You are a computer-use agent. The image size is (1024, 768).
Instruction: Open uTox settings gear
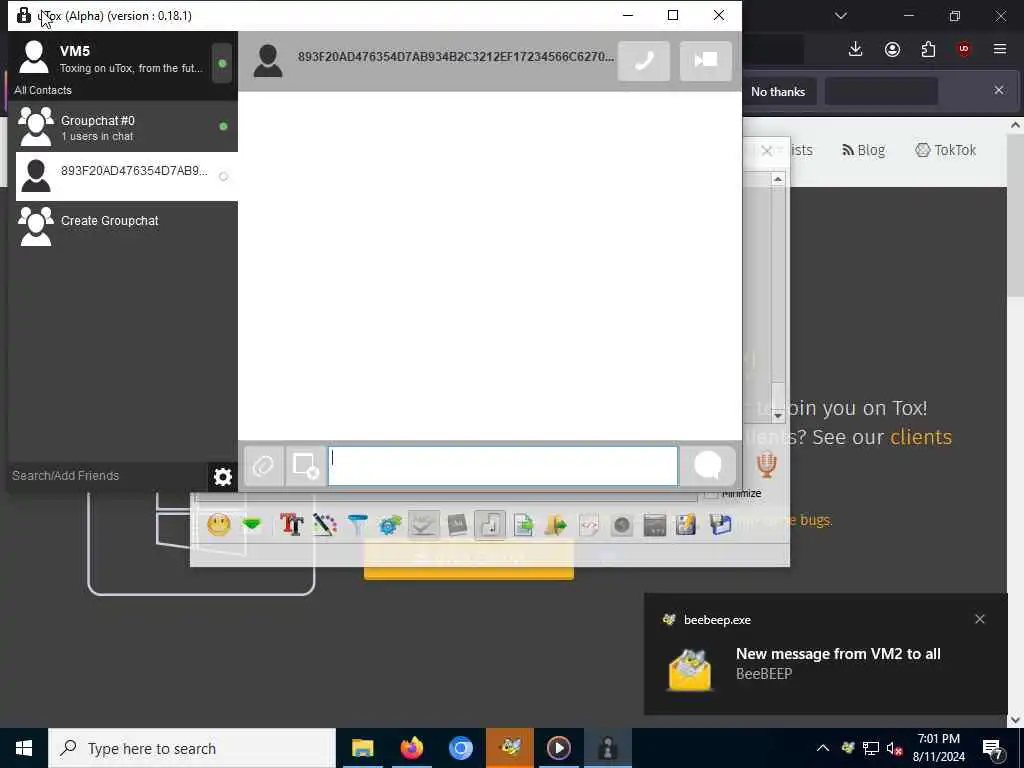223,477
